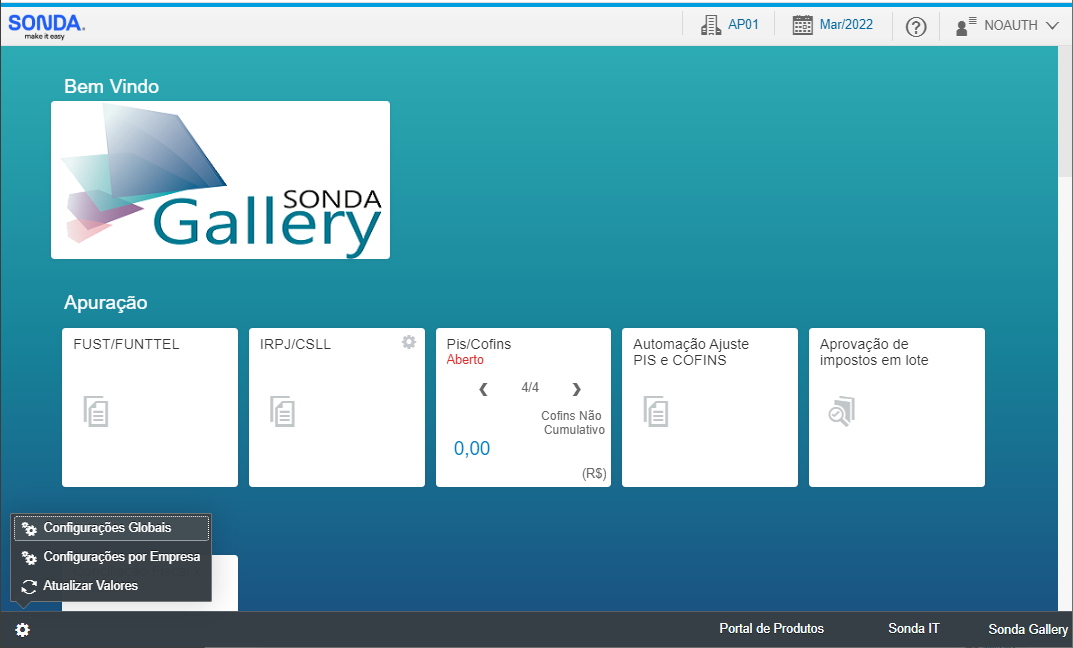Open IRPJ/CSLL tile
This screenshot has width=1073, height=648.
[x=337, y=407]
